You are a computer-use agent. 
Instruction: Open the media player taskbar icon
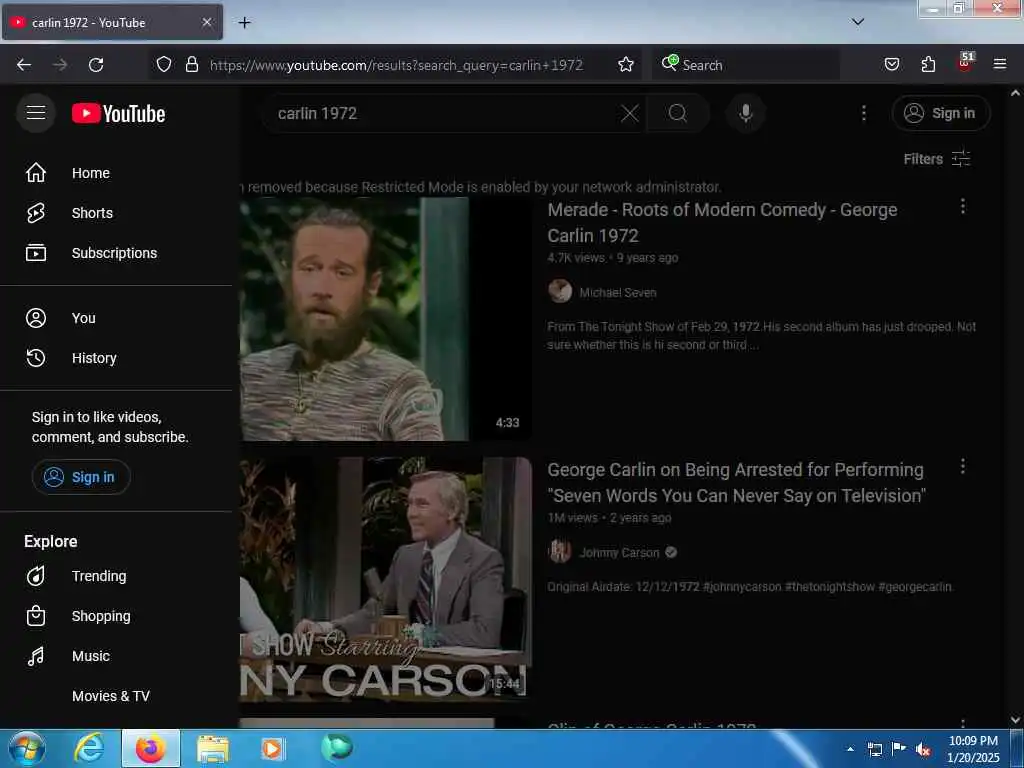272,749
